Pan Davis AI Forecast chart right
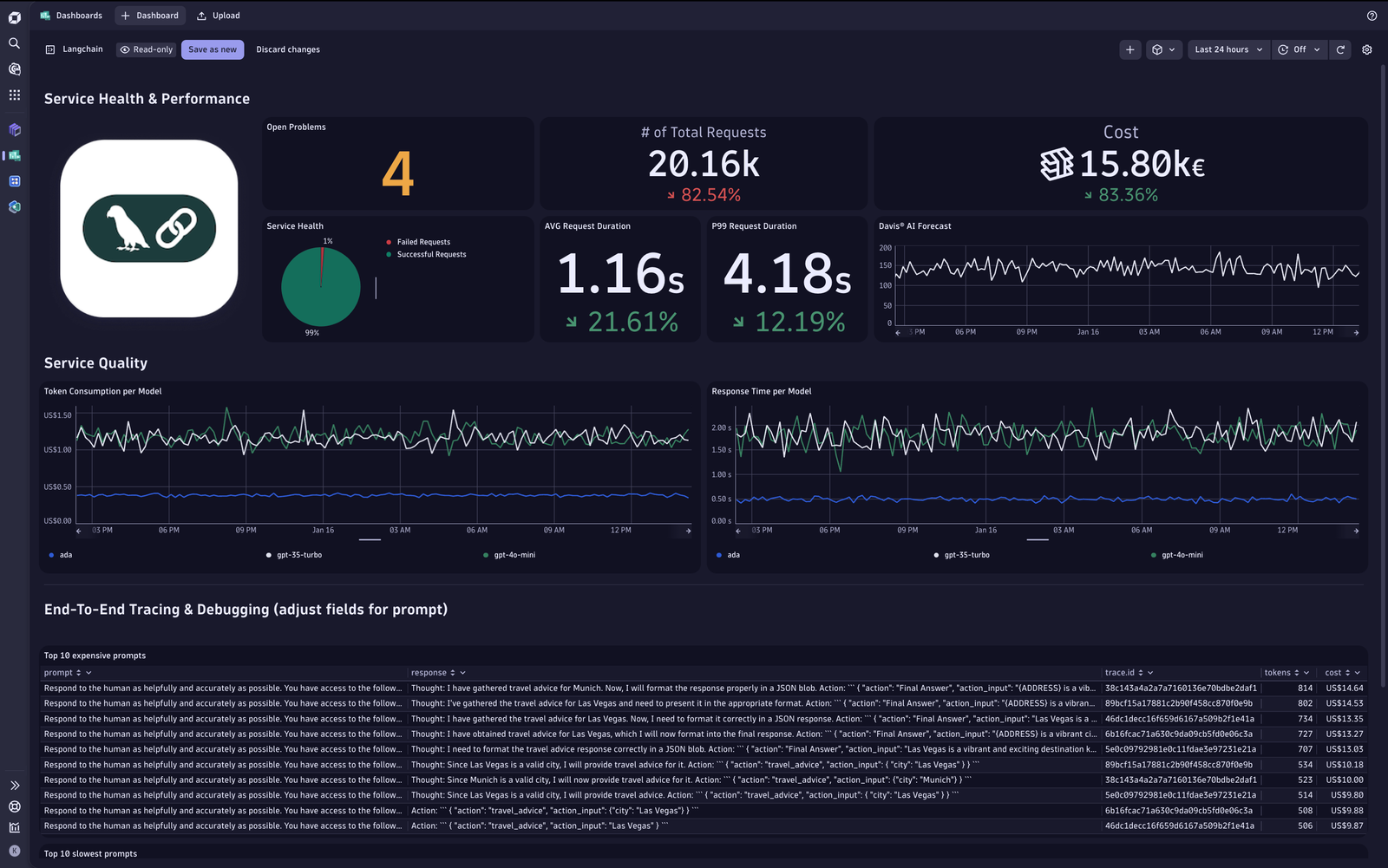1388x868 pixels. coord(1356,332)
